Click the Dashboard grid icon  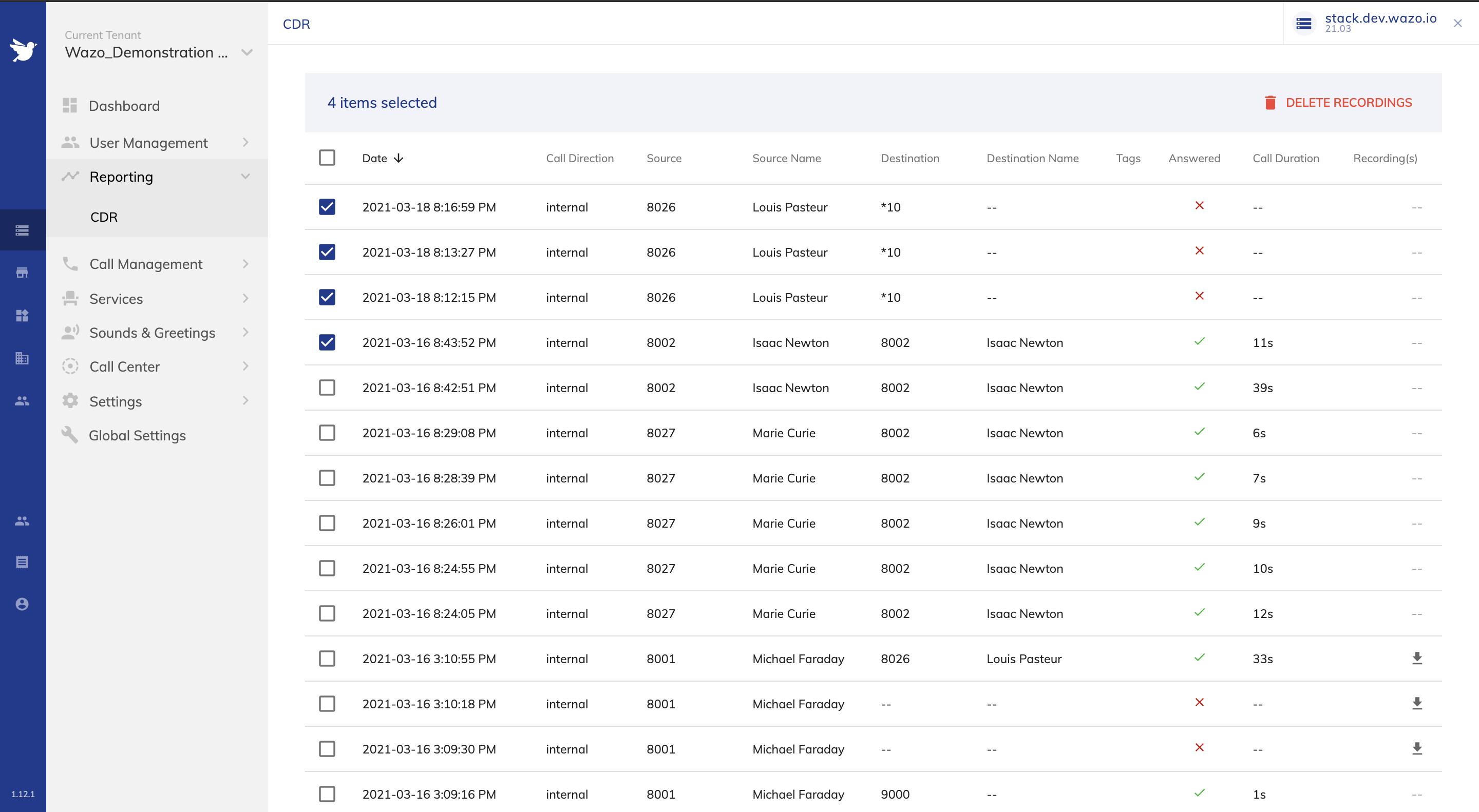click(x=69, y=106)
